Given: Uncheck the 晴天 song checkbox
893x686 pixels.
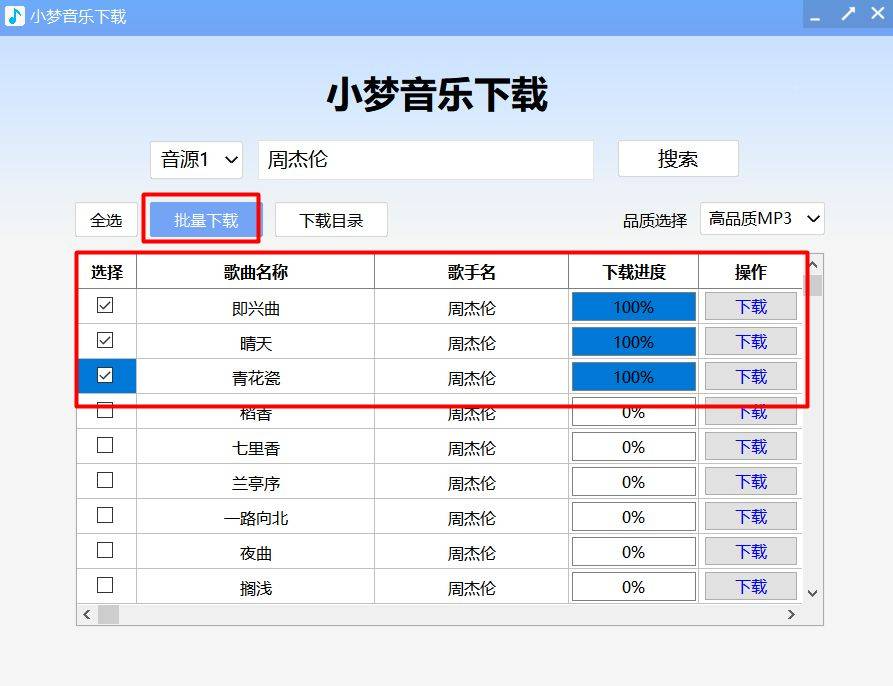Looking at the screenshot, I should [x=105, y=341].
